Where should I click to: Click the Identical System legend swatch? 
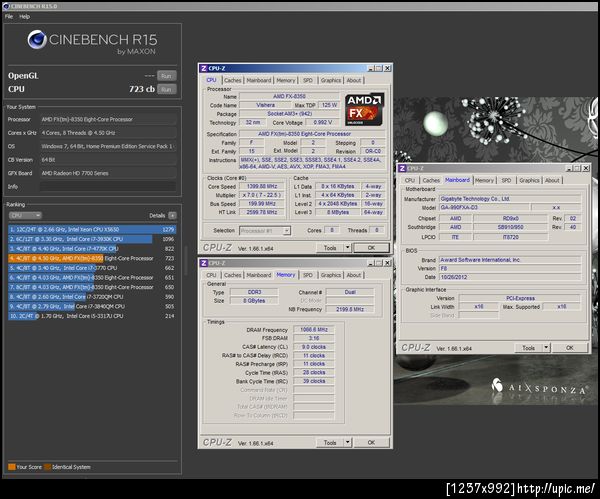(47, 467)
